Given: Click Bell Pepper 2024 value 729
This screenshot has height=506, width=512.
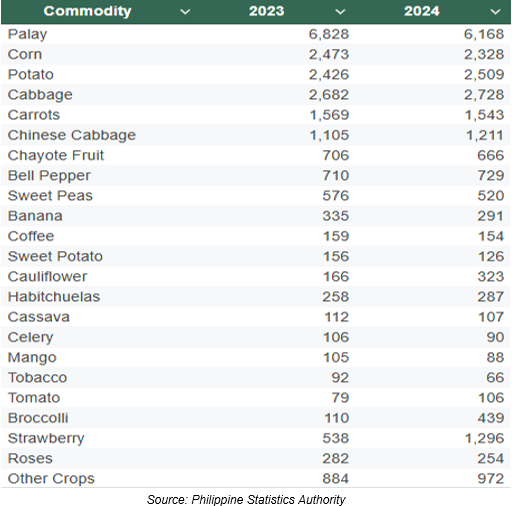Looking at the screenshot, I should pyautogui.click(x=491, y=176).
